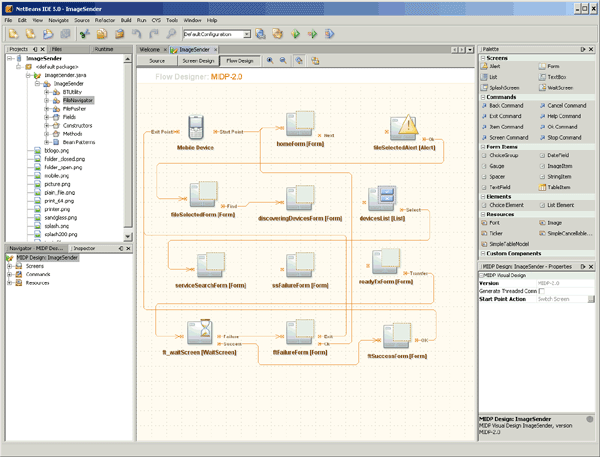This screenshot has height=457, width=600.
Task: Collapse the ImageSender project tree node
Action: (x=11, y=58)
